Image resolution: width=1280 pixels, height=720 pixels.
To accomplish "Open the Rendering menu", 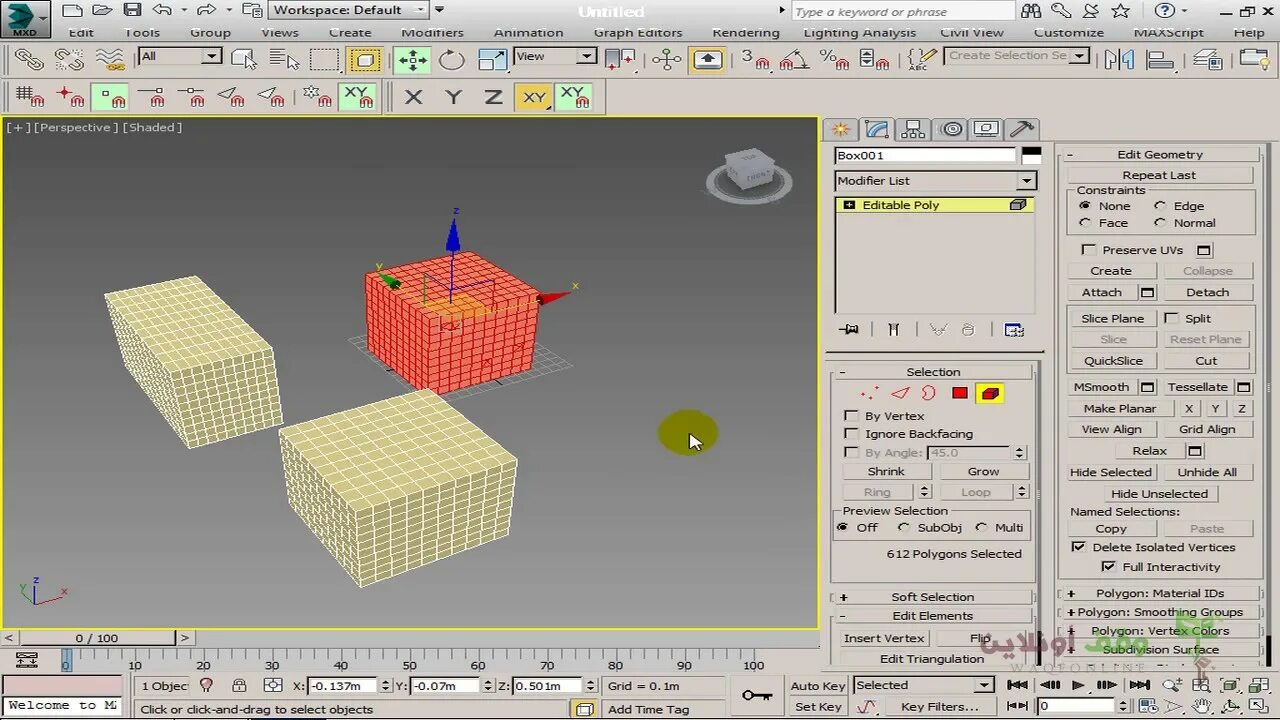I will (x=745, y=33).
